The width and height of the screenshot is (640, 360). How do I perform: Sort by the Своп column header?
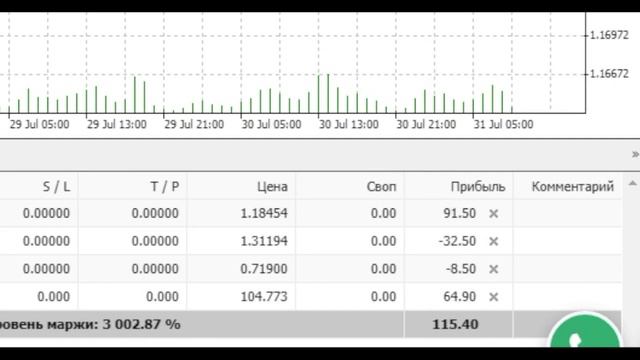tap(381, 187)
